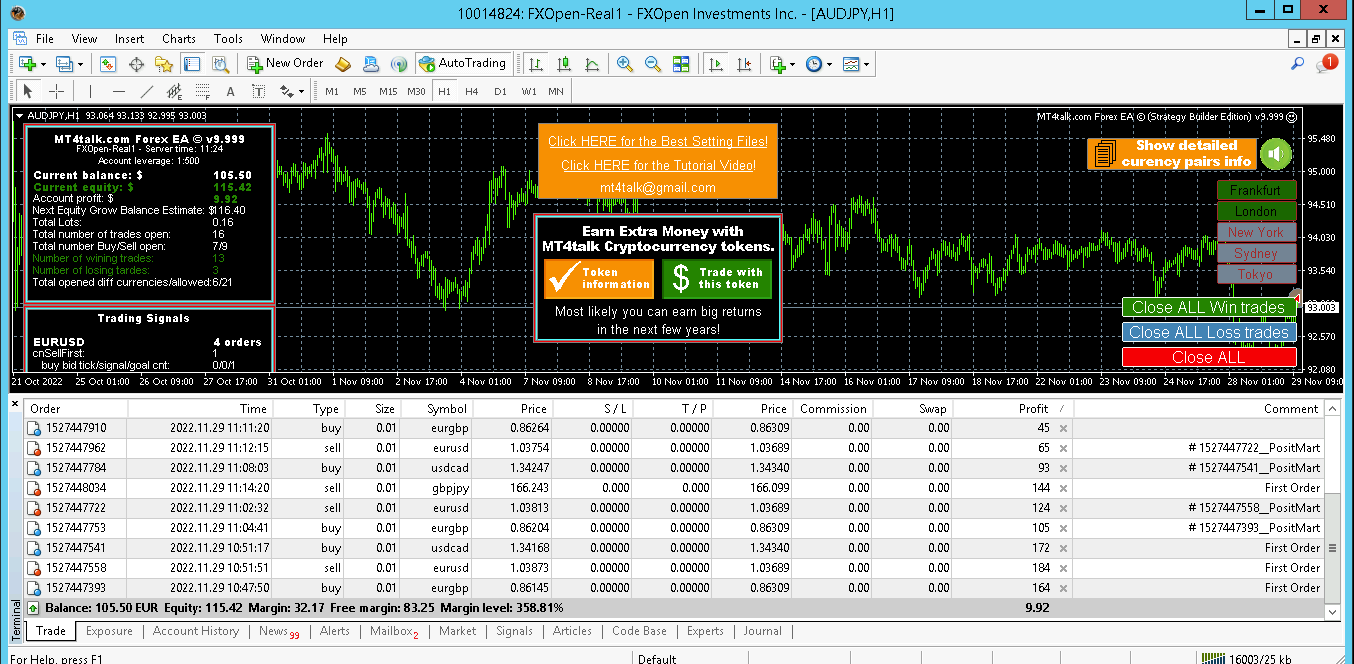Open the Strategy Tester magnifier icon
Screen dimensions: 1354x664
pyautogui.click(x=220, y=64)
